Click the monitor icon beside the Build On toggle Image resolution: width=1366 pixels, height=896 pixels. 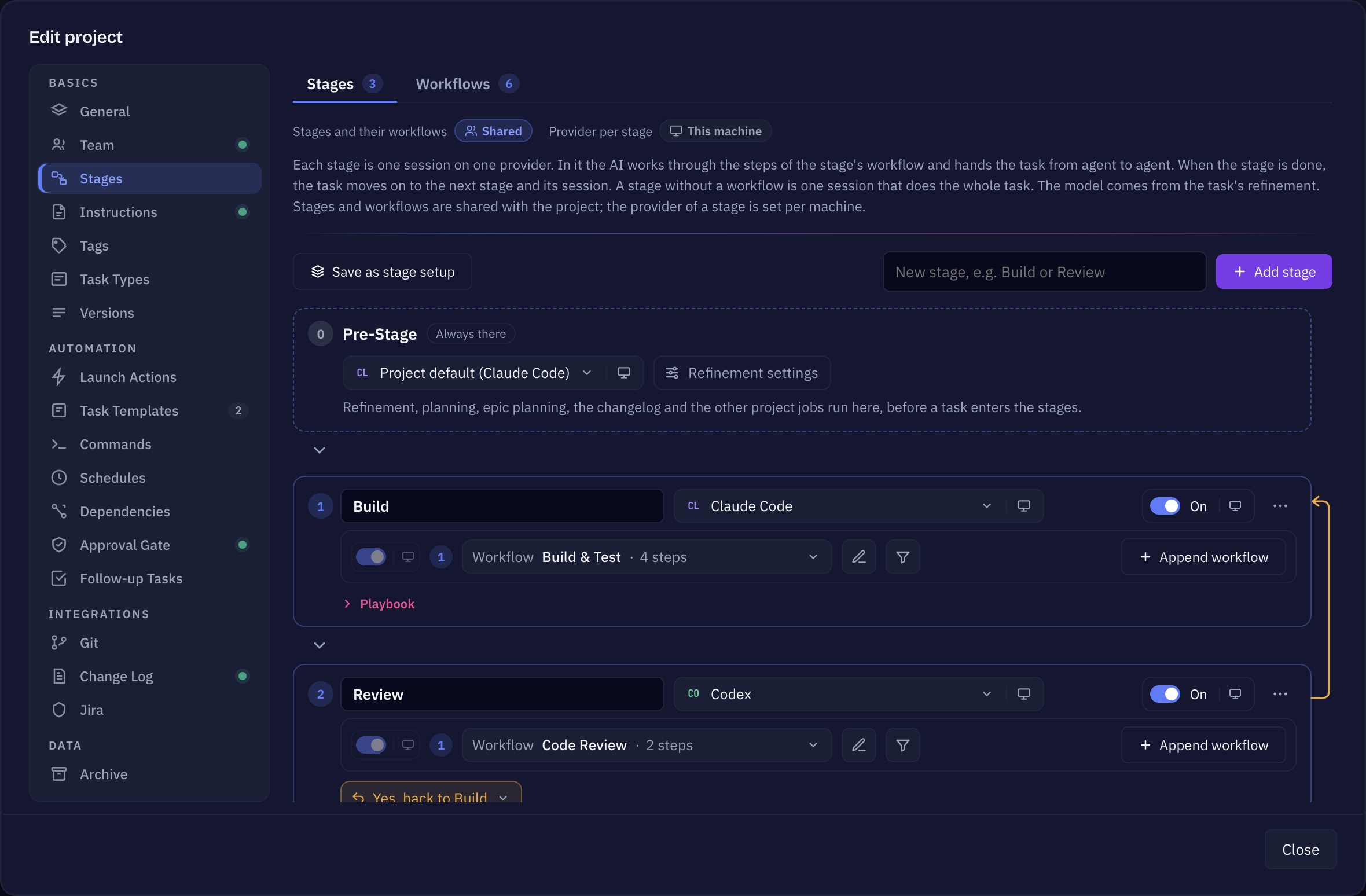1235,506
